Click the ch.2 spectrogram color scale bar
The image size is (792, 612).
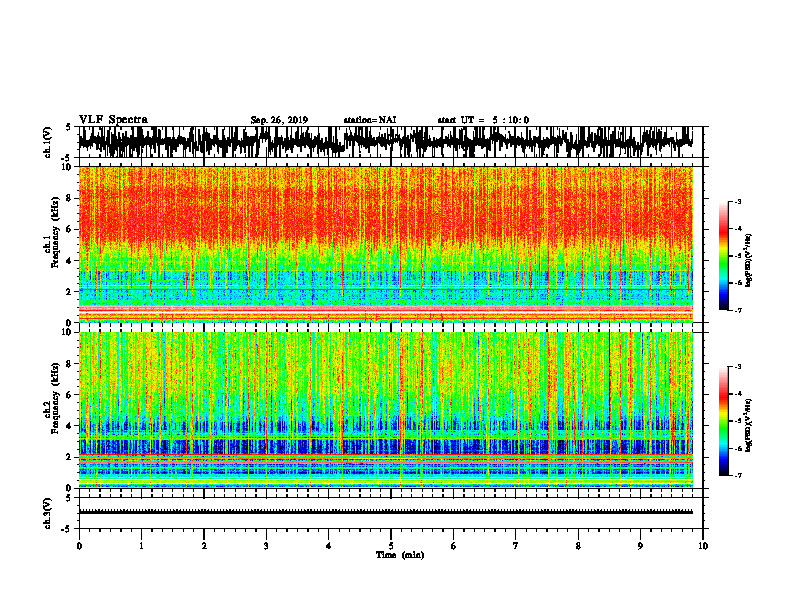tap(723, 421)
